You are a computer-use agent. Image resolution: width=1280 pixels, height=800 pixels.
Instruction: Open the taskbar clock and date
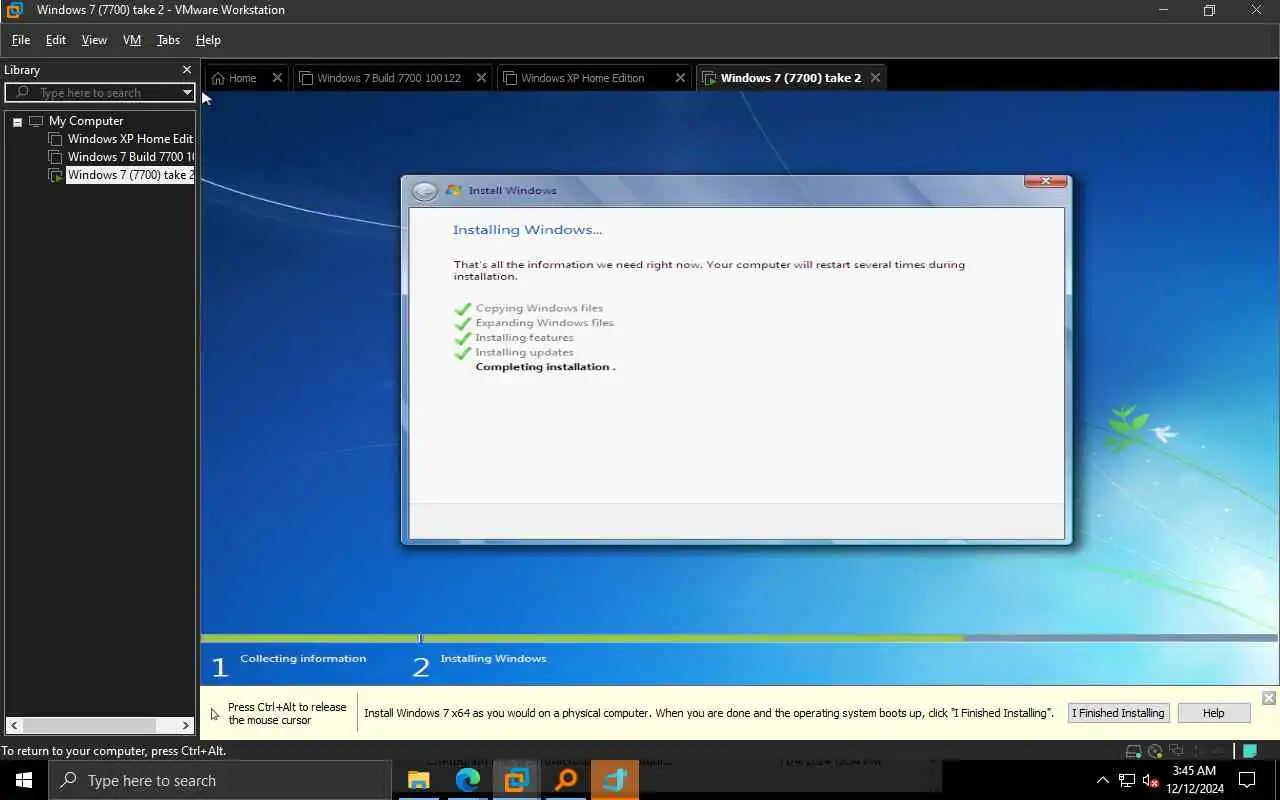1194,780
